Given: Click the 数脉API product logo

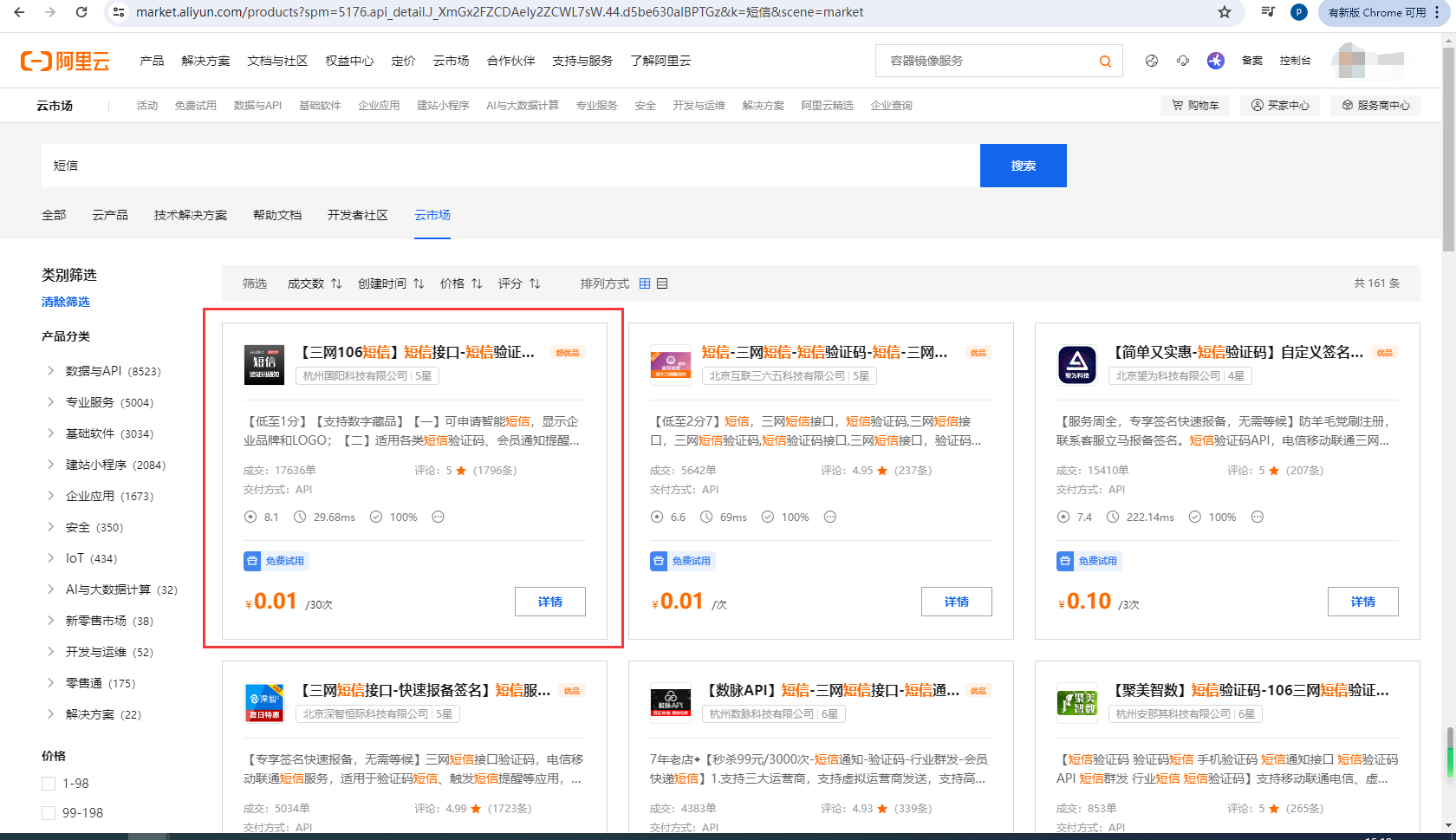Looking at the screenshot, I should point(670,702).
